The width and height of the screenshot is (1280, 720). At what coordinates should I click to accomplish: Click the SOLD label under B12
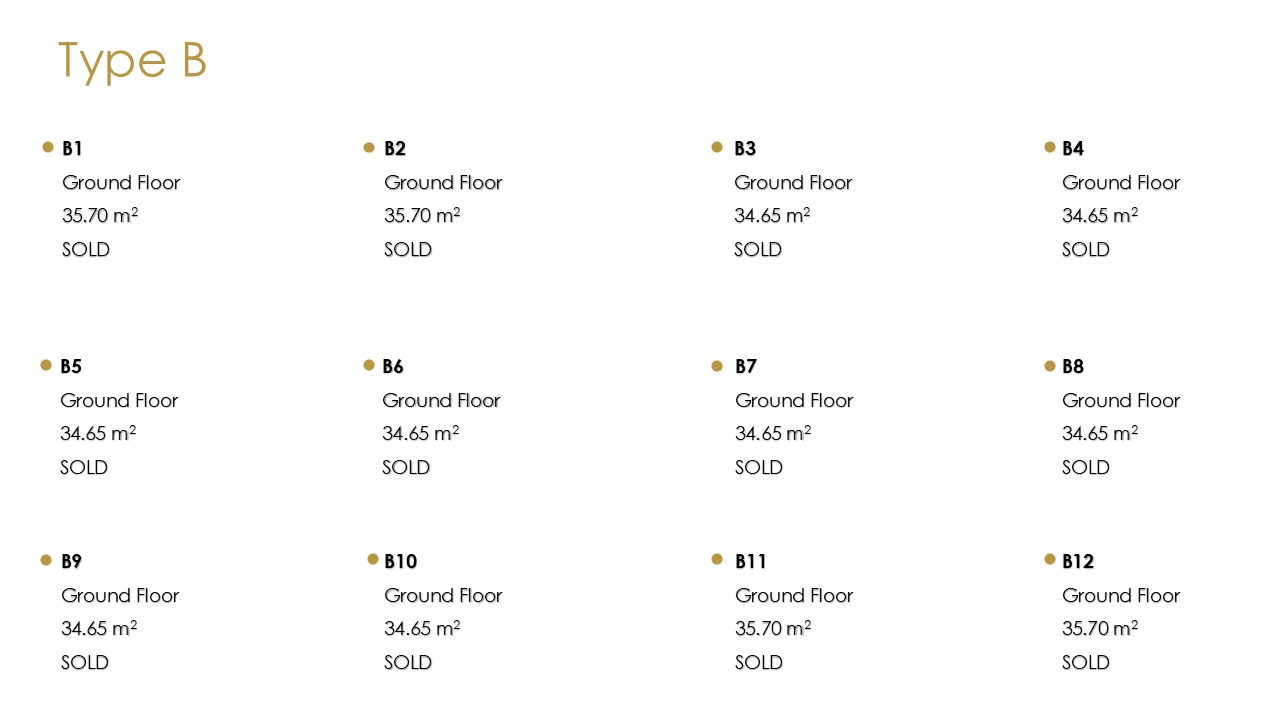click(1086, 663)
